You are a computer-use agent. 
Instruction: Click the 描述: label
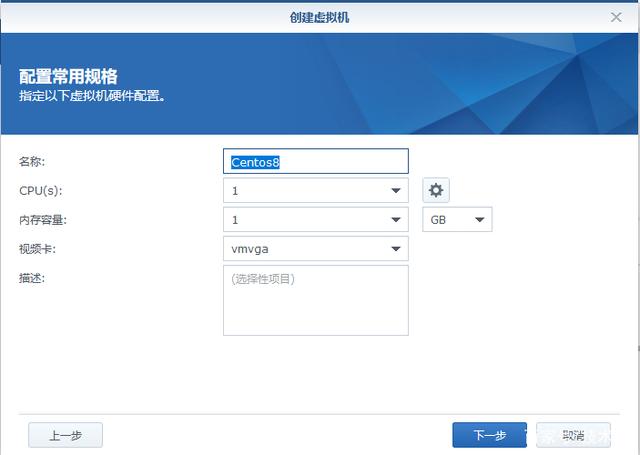32,278
